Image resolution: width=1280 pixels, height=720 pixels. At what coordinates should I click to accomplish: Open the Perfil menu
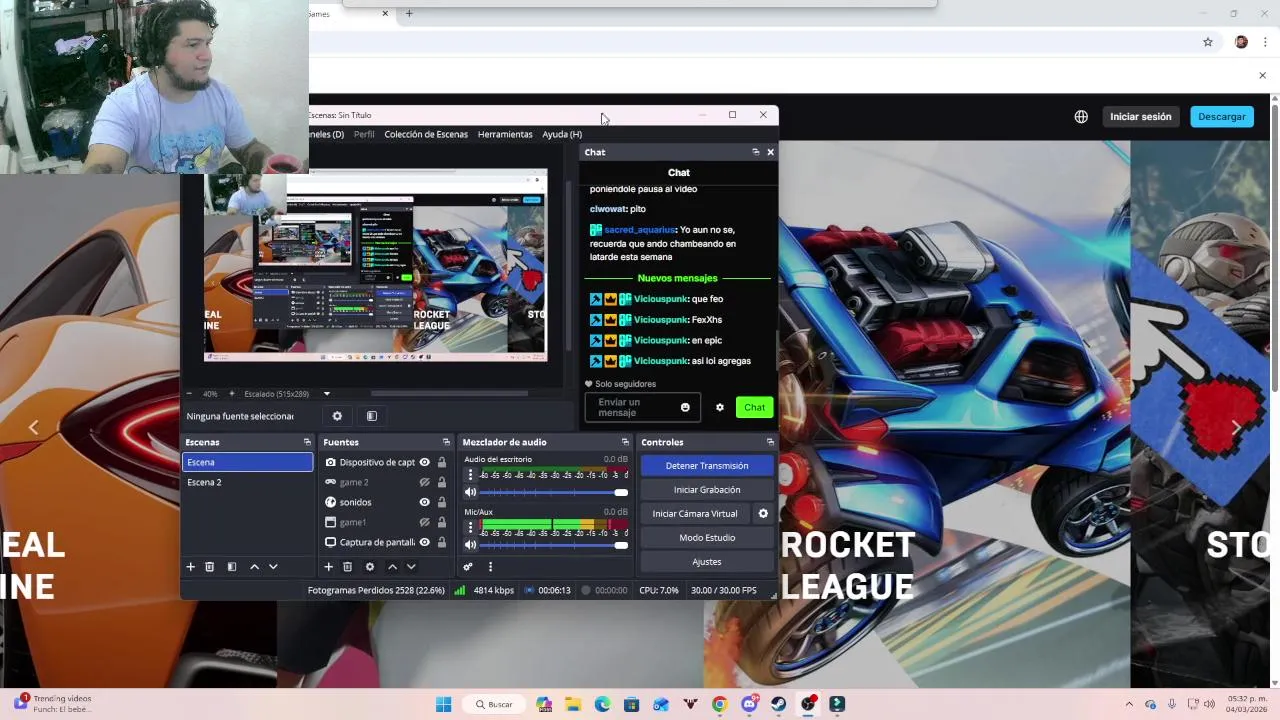click(364, 134)
